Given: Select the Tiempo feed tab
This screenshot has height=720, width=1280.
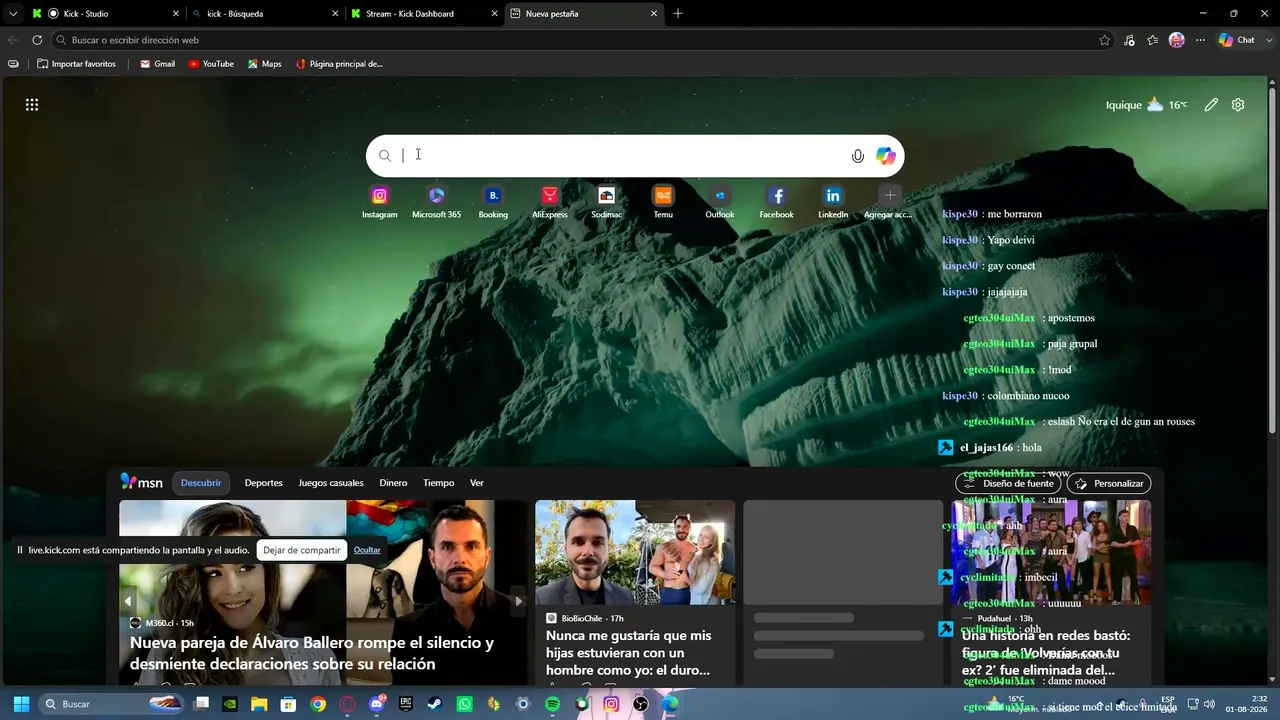Looking at the screenshot, I should click(x=438, y=483).
